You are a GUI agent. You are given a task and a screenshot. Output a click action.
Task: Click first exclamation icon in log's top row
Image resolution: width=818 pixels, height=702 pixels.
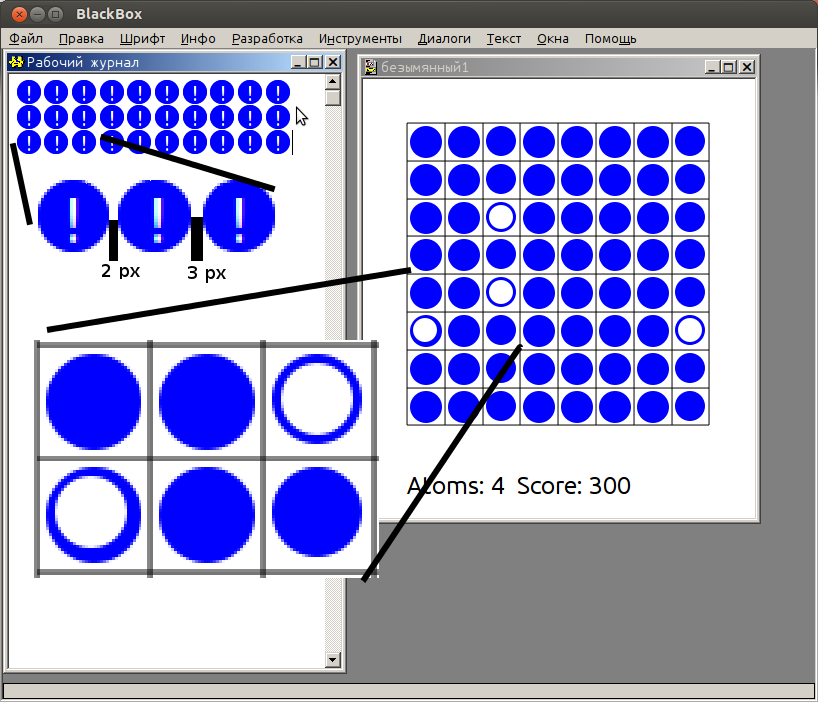coord(29,93)
